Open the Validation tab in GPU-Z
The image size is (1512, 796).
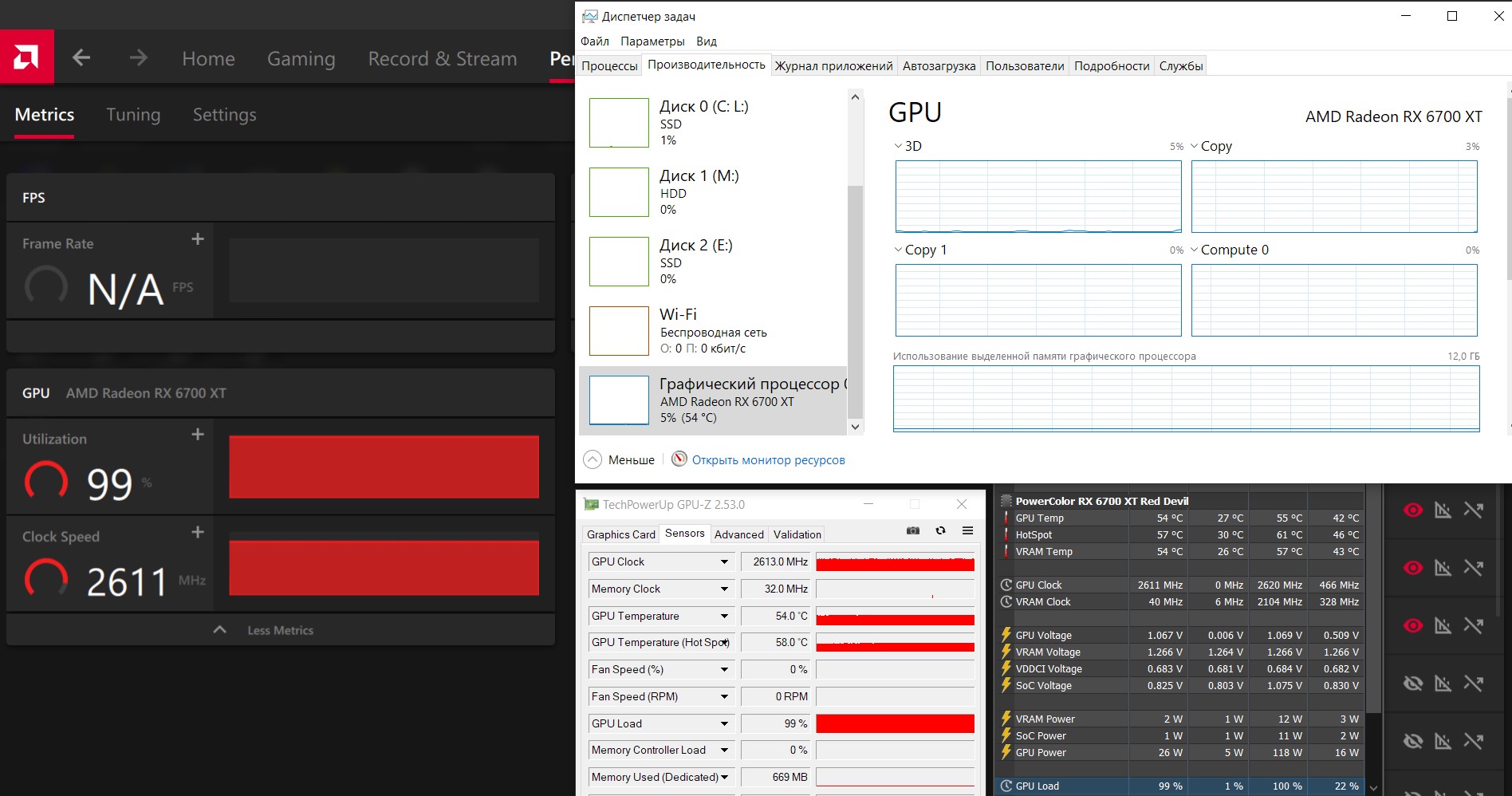[x=797, y=534]
